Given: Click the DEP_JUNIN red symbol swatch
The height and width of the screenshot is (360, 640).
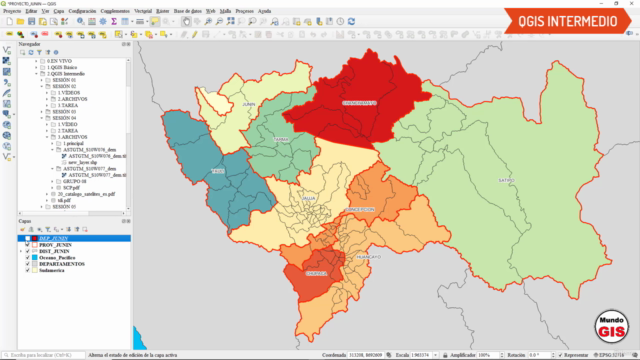Looking at the screenshot, I should 35,238.
